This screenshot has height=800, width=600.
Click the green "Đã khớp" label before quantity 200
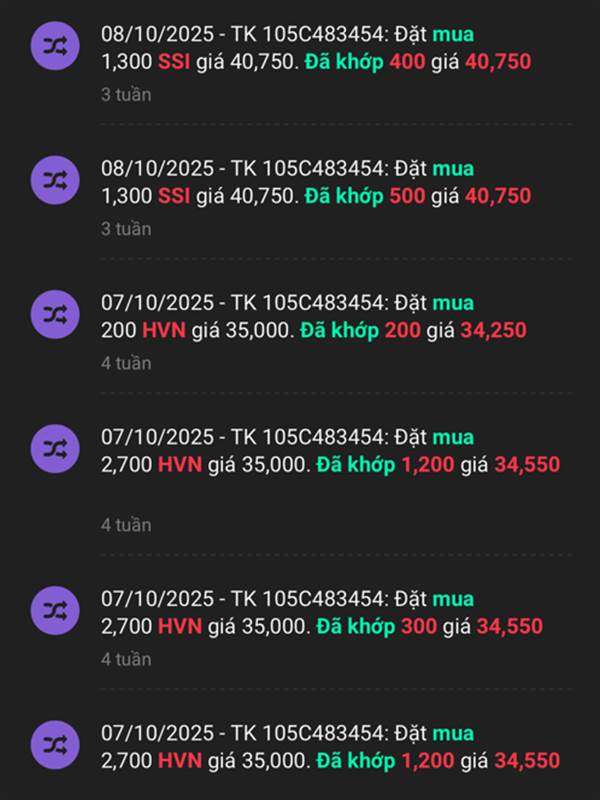[342, 330]
